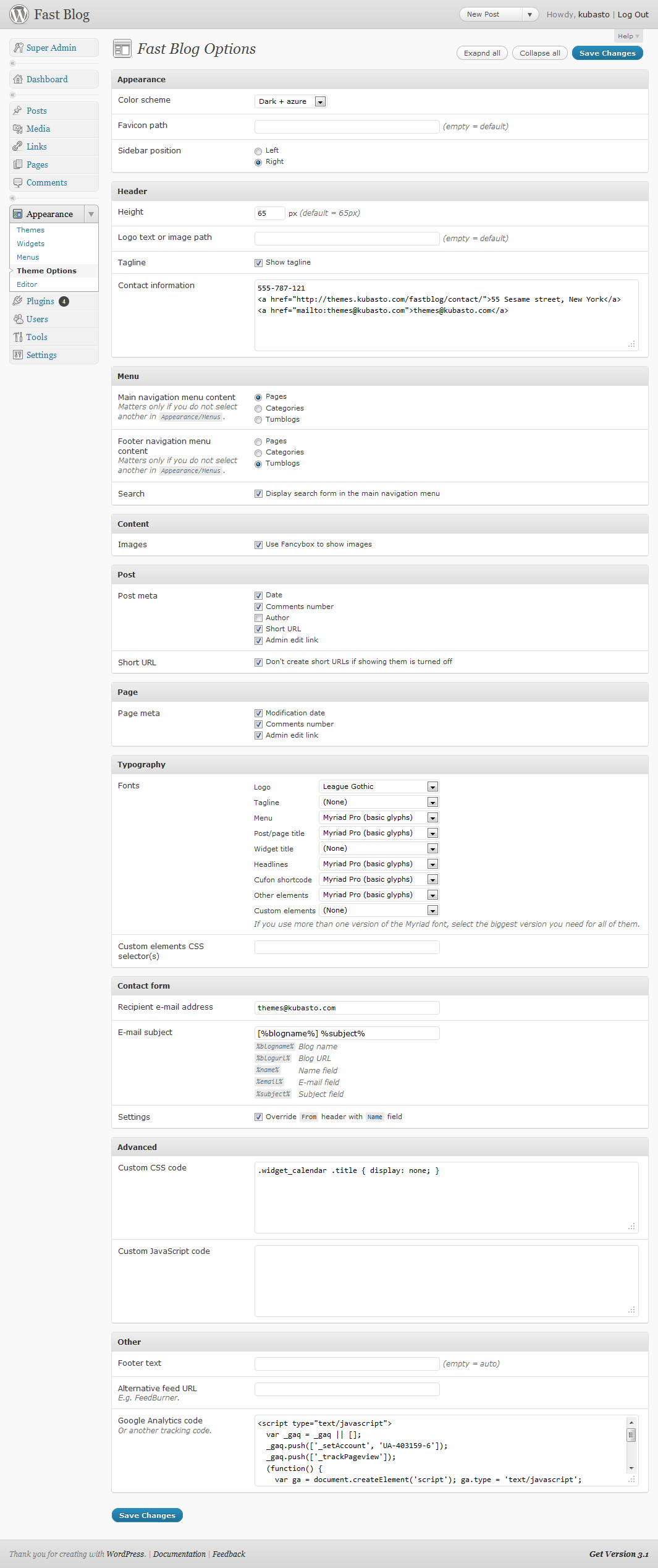Enable the Author post meta checkbox
This screenshot has width=658, height=1568.
point(258,618)
